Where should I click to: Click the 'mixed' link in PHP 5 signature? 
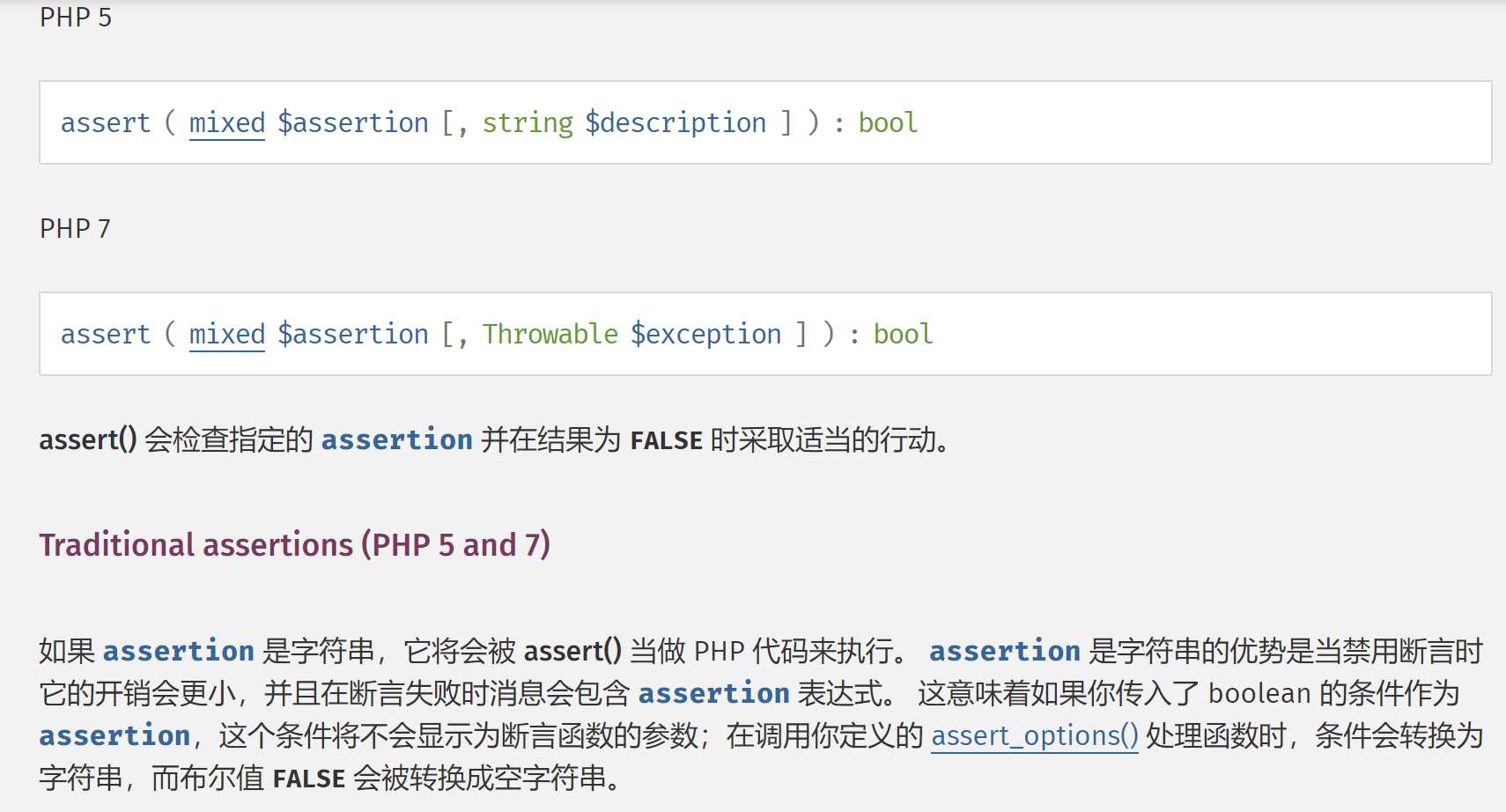(227, 122)
